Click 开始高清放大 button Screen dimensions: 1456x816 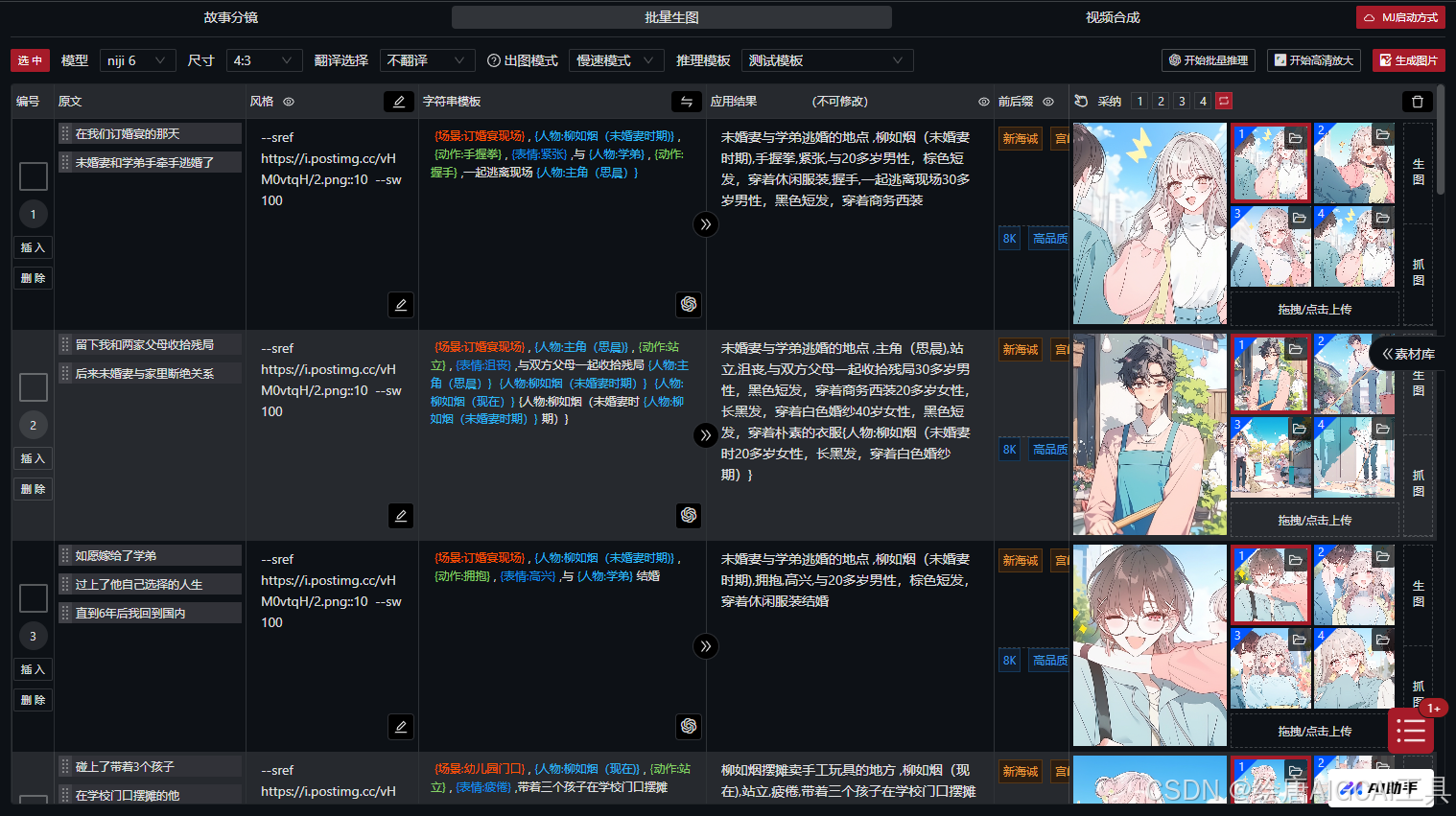[x=1314, y=60]
